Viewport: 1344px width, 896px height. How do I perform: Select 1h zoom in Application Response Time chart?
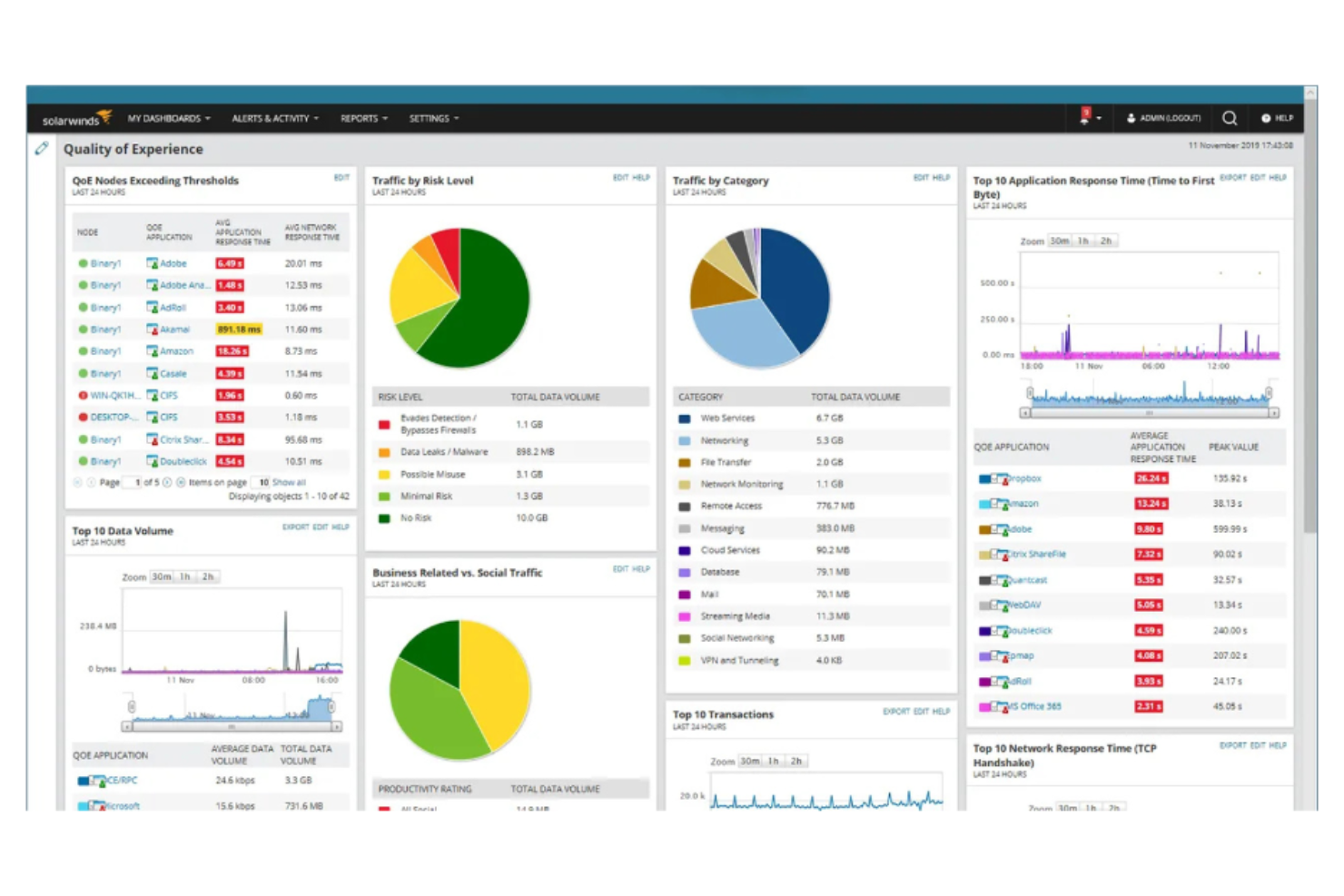point(1082,241)
